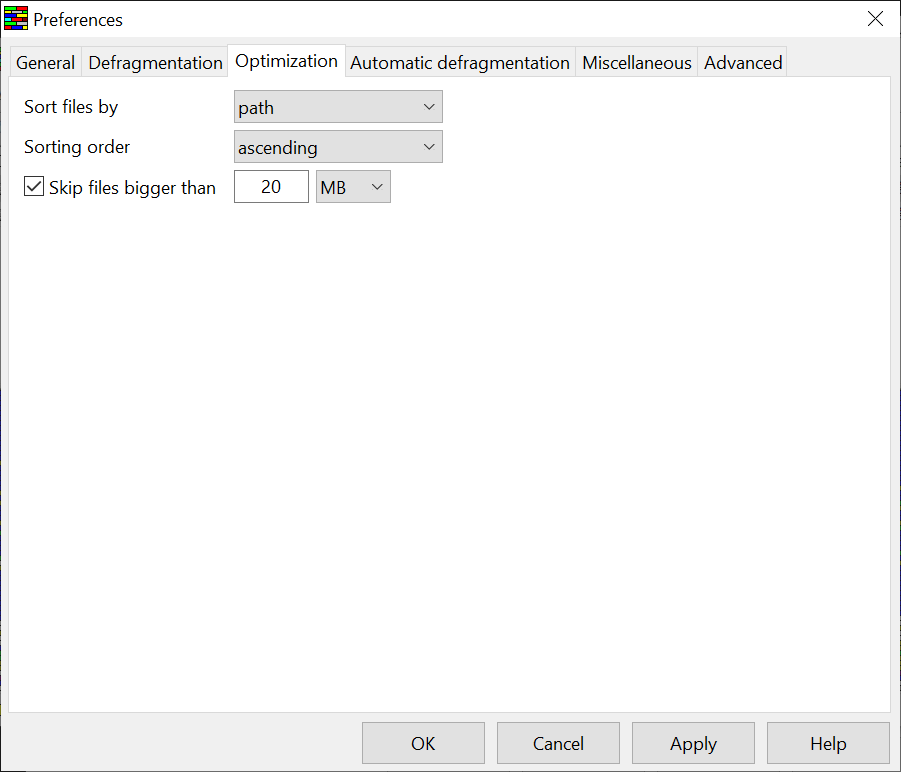Expand the Sort files by dropdown
This screenshot has height=772, width=901.
click(338, 107)
